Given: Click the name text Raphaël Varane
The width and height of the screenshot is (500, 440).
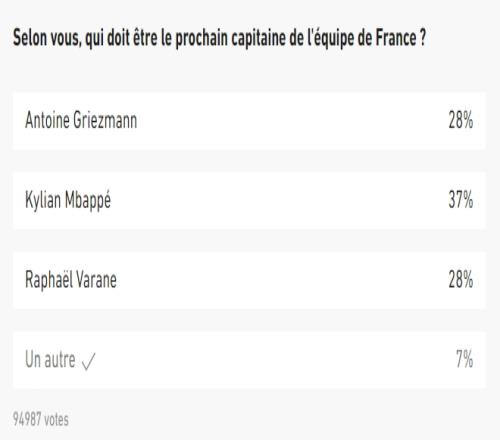Looking at the screenshot, I should pyautogui.click(x=71, y=279).
